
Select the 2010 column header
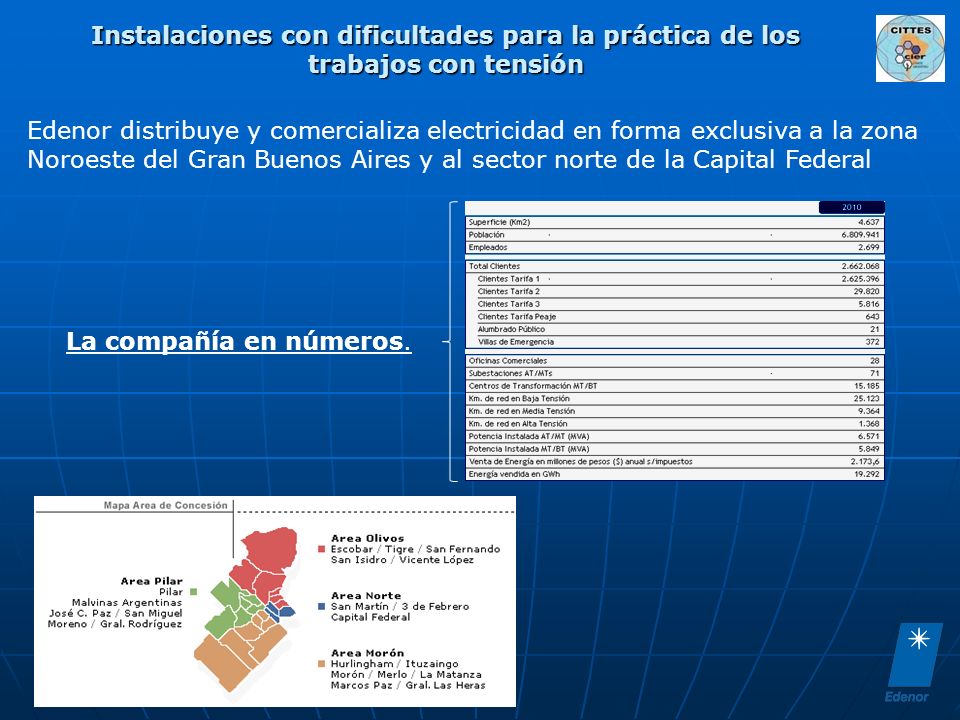852,208
